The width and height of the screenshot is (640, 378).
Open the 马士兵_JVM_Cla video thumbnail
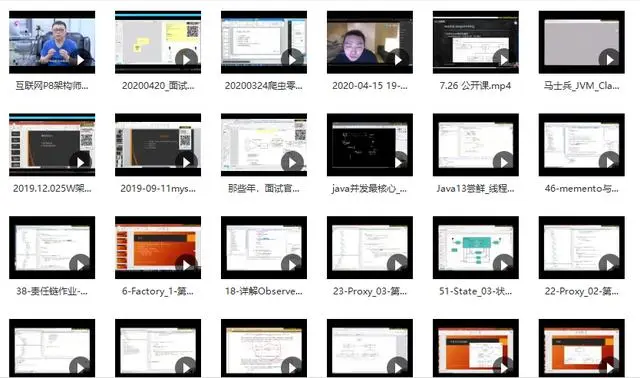click(x=582, y=42)
